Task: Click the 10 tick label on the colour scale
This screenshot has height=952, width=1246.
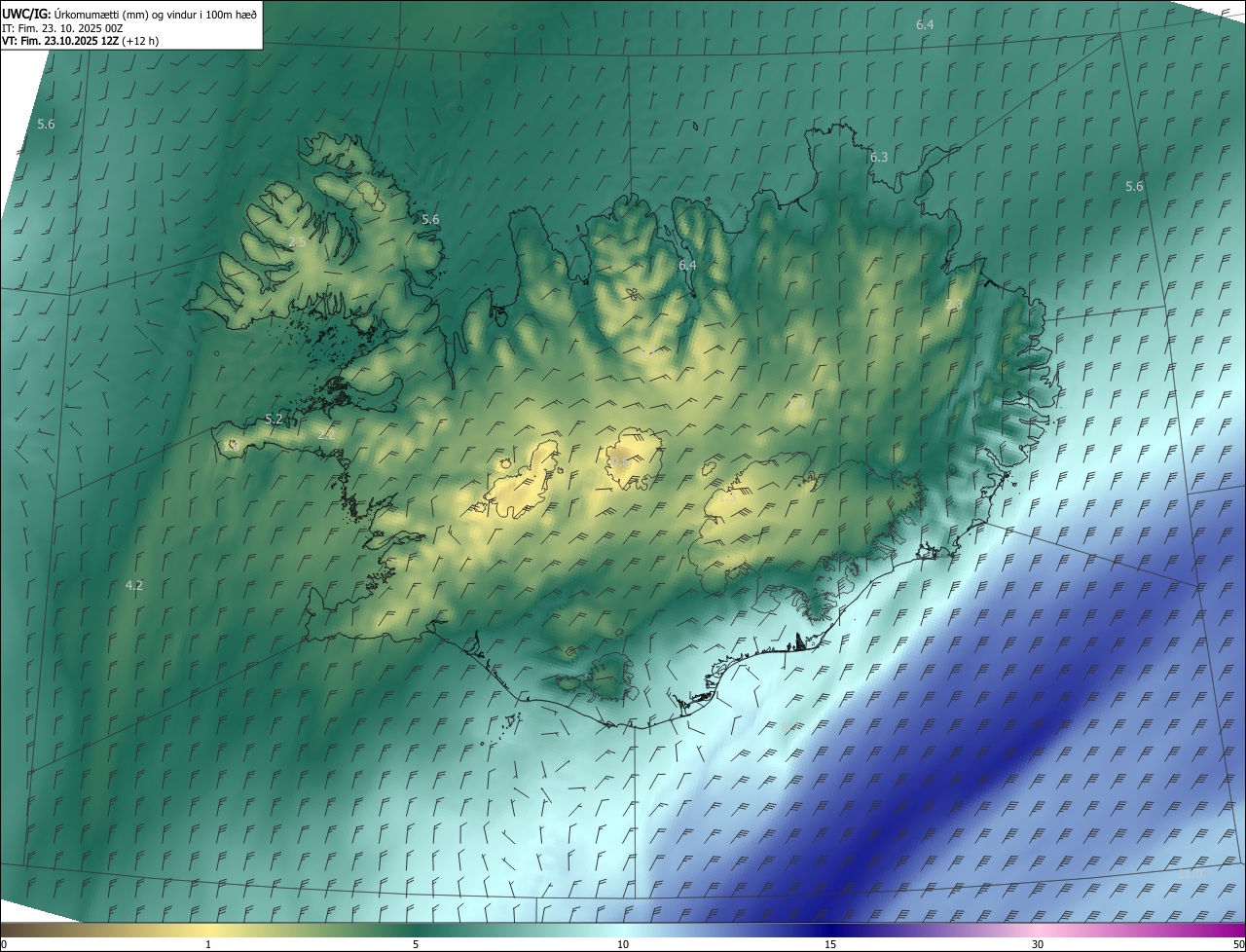Action: [623, 944]
